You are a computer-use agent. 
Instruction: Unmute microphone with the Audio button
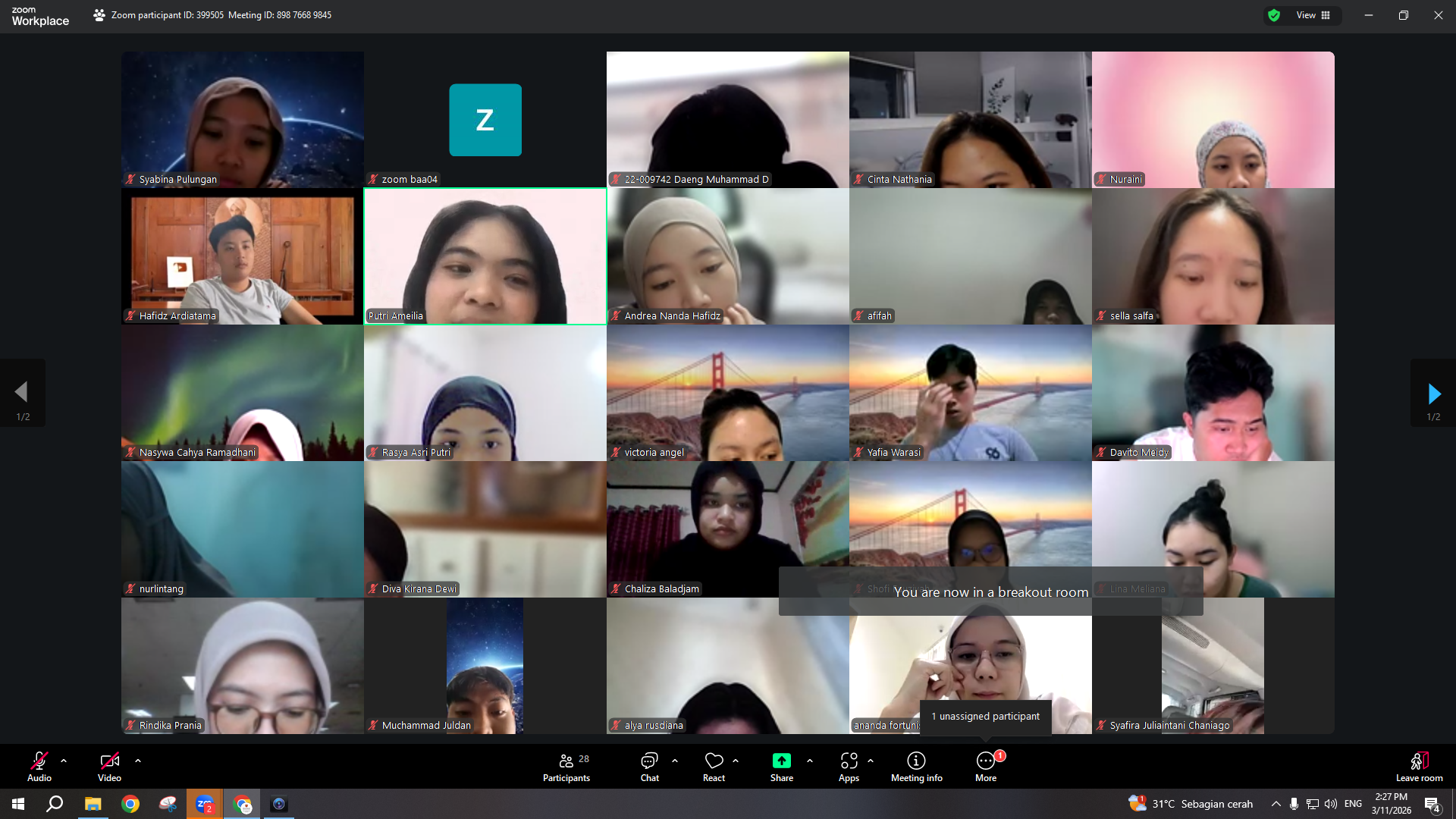(39, 766)
